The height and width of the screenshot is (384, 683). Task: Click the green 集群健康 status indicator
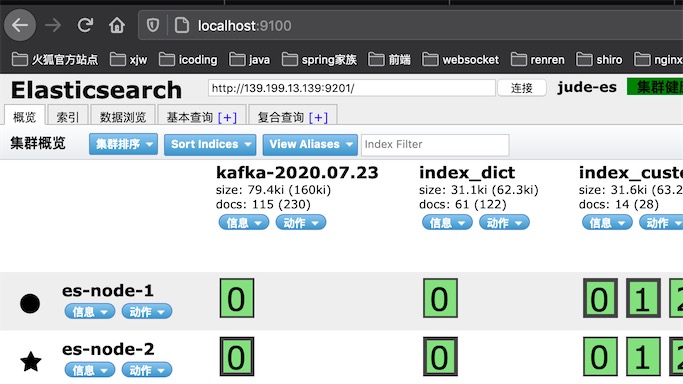[x=655, y=87]
